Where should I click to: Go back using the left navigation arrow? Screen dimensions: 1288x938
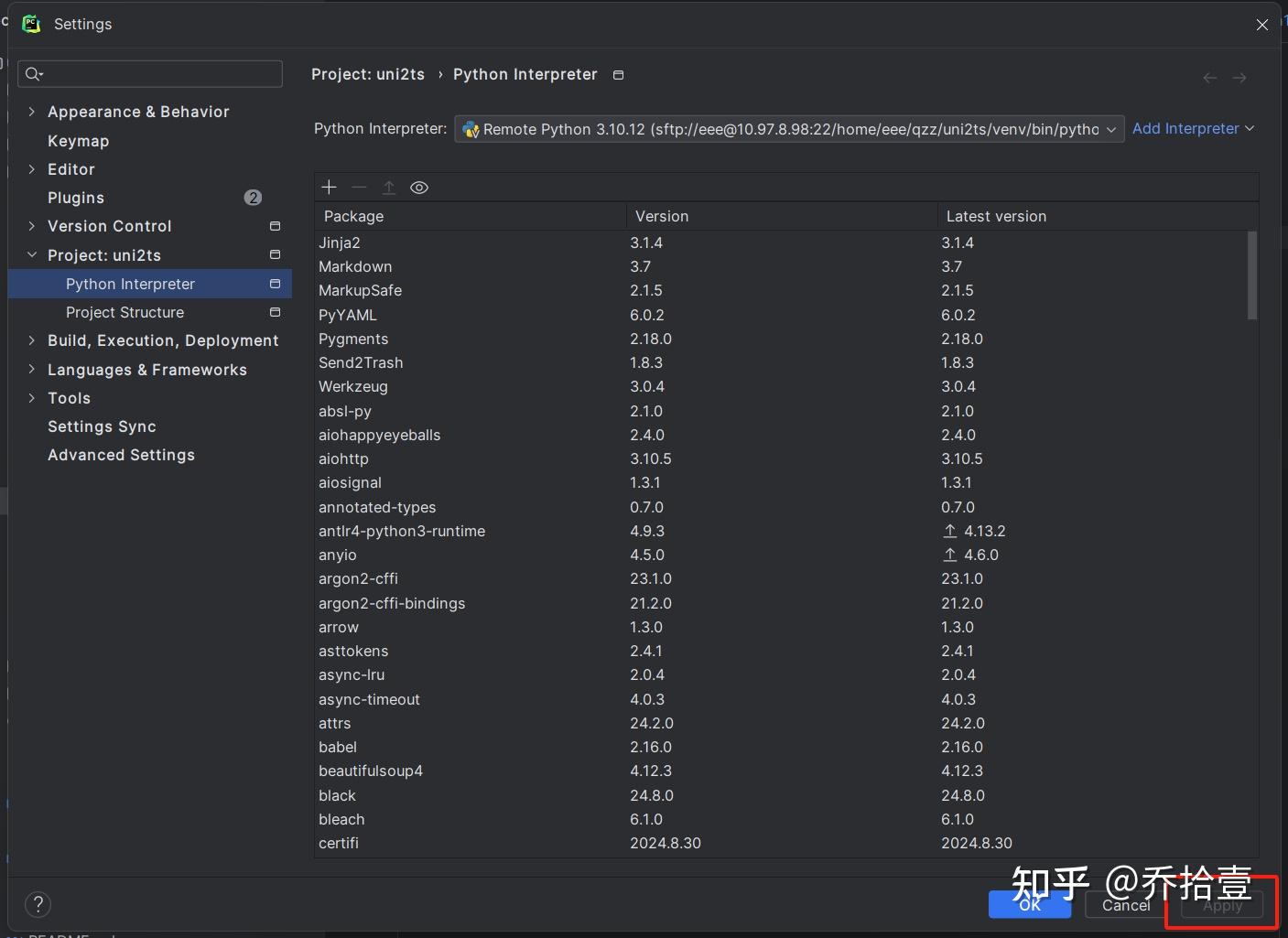tap(1209, 78)
